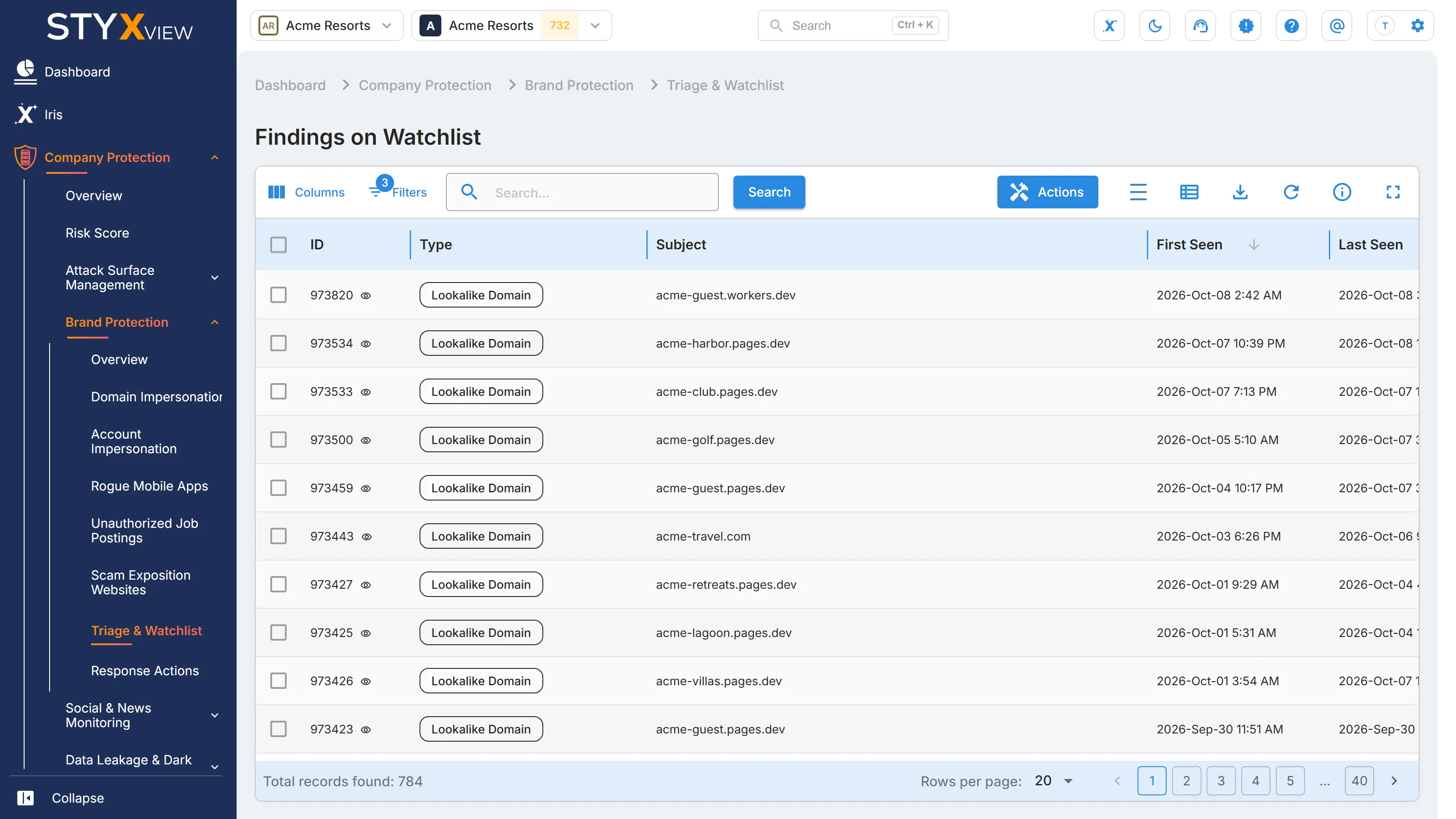The image size is (1456, 819).
Task: Download the watchlist findings
Action: 1240,192
